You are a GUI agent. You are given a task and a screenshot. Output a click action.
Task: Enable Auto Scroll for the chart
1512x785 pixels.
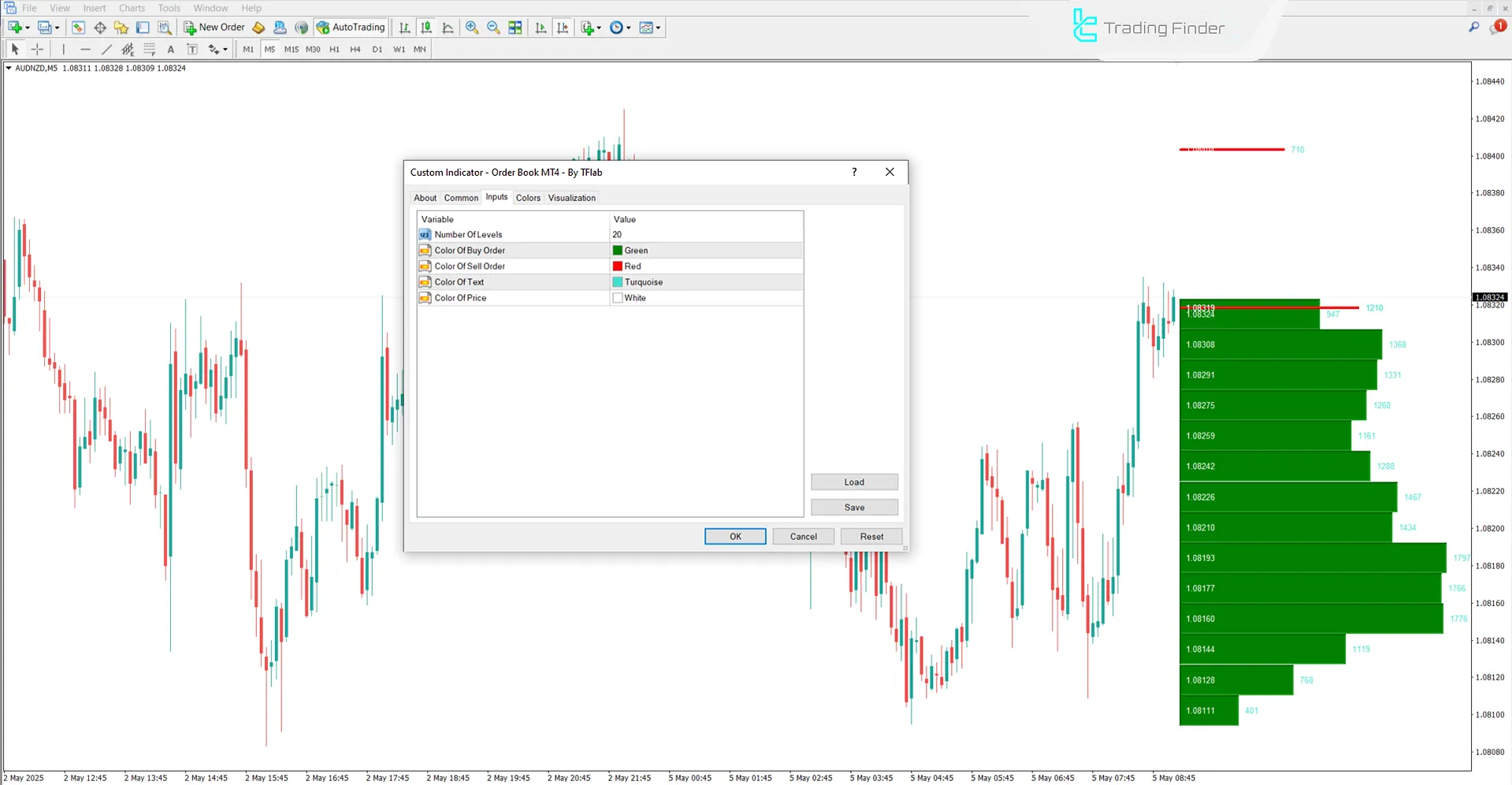point(541,28)
